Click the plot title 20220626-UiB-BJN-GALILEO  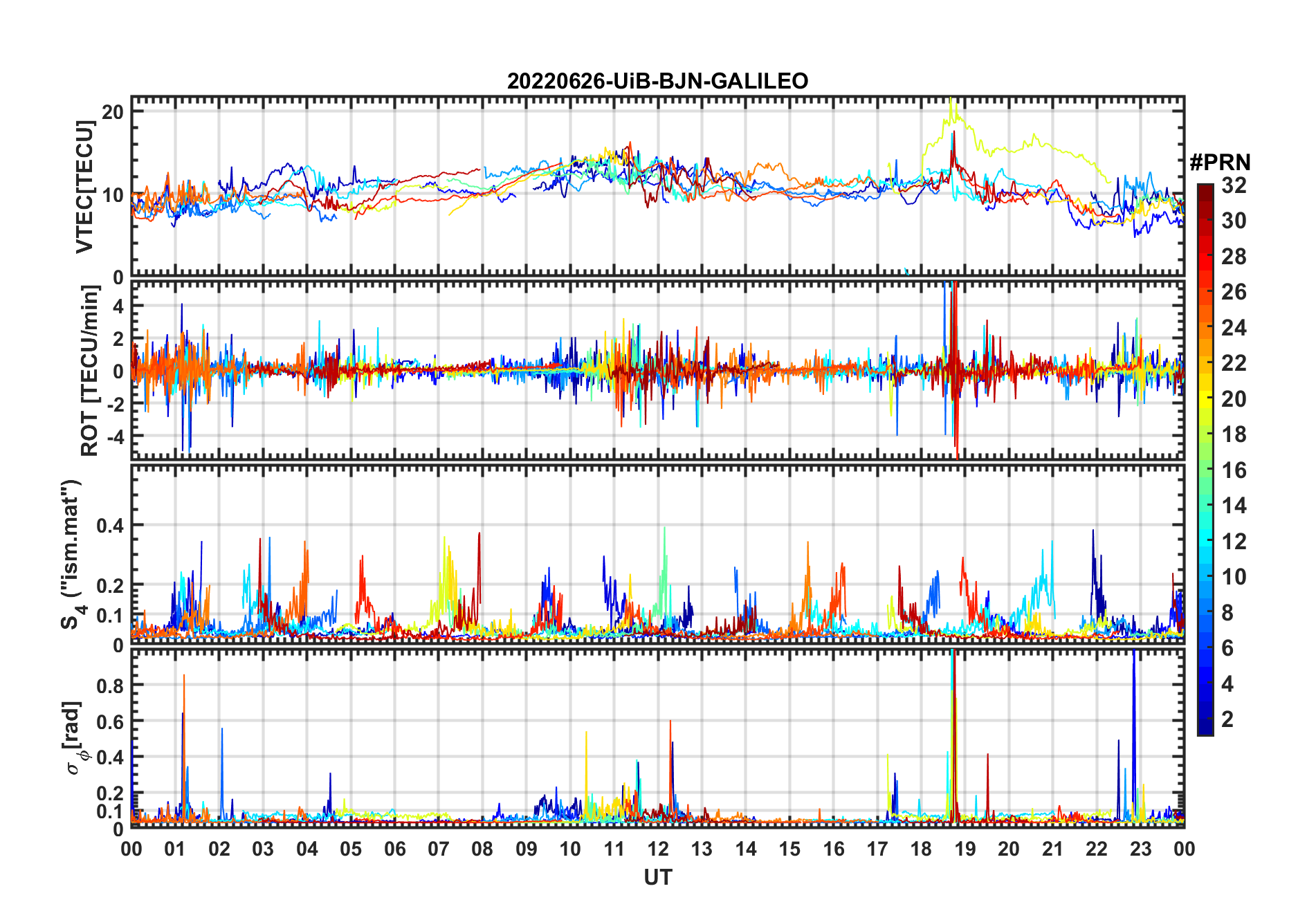coord(657,82)
